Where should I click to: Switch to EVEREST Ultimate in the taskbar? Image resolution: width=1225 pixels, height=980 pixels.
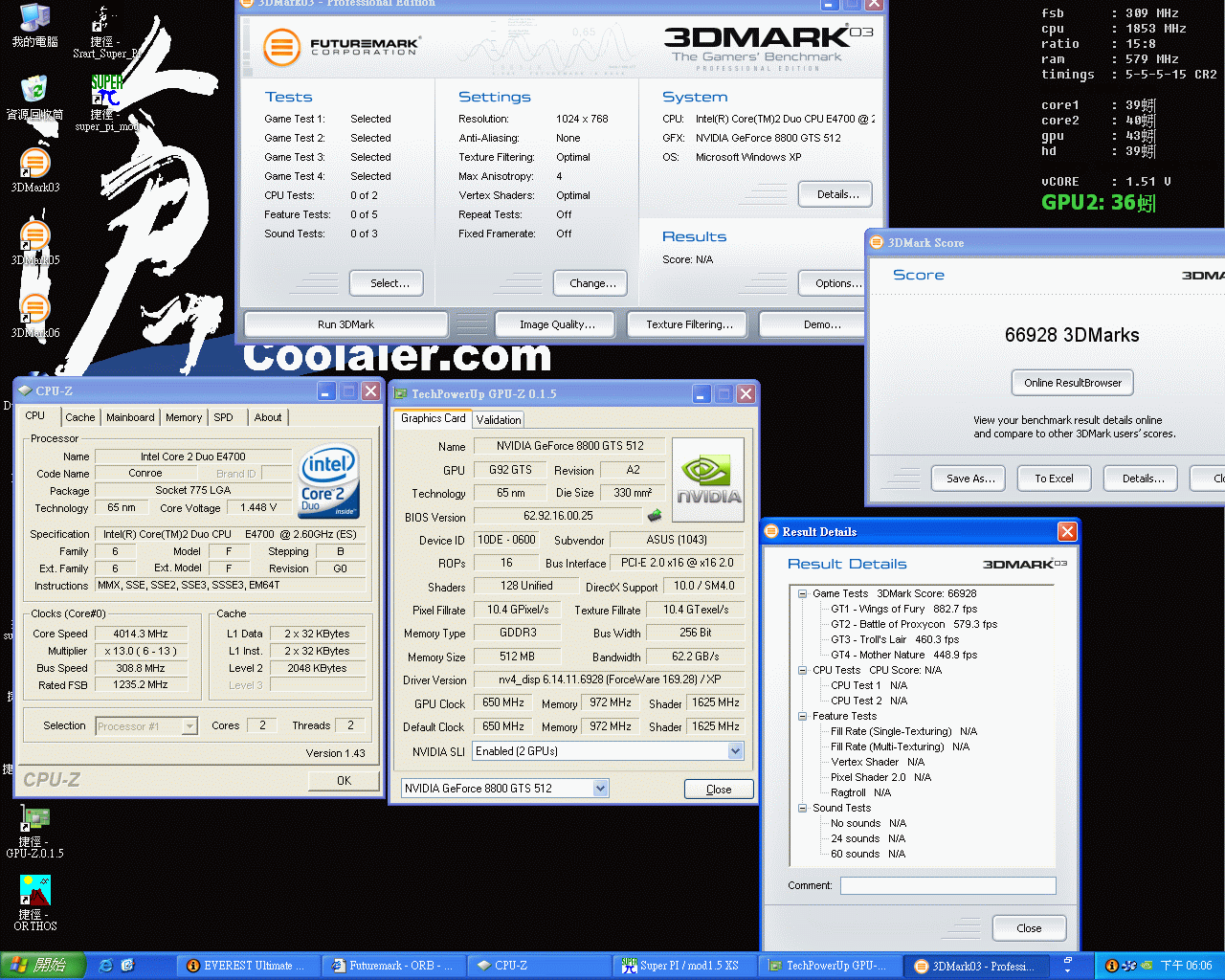[247, 966]
